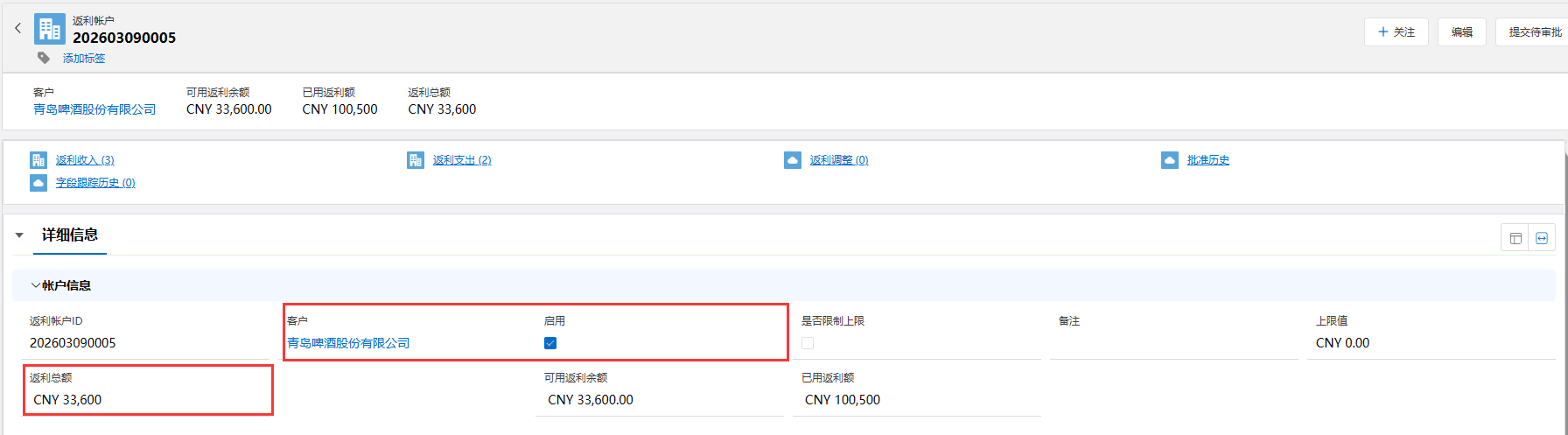
Task: Select the 详细信息 tab
Action: tap(70, 235)
